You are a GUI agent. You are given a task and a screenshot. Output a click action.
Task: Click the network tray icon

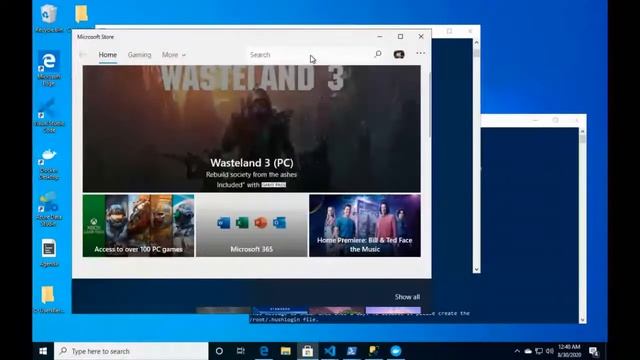[x=539, y=351]
